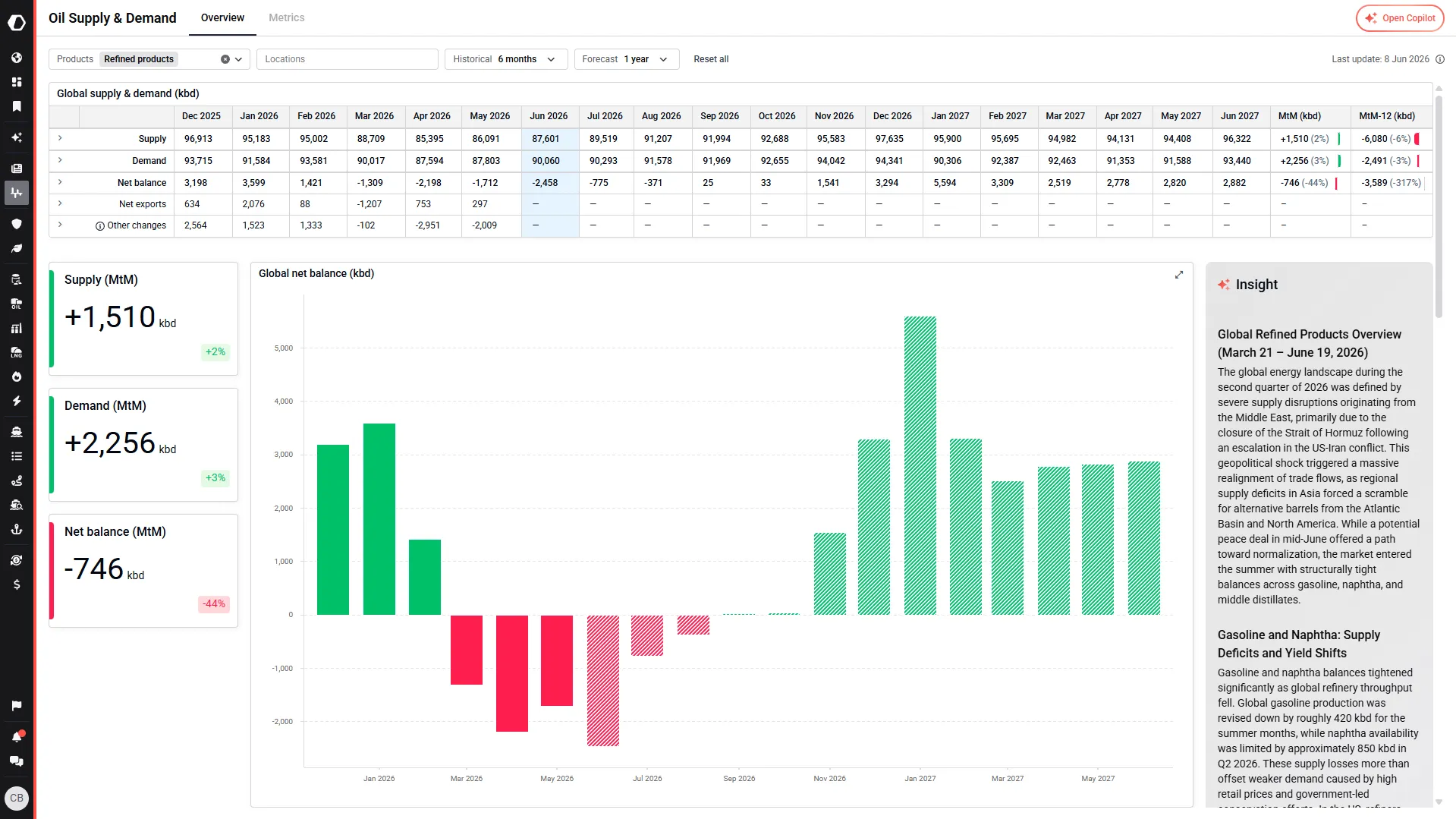Open the shield icon in sidebar
This screenshot has width=1456, height=819.
click(17, 224)
